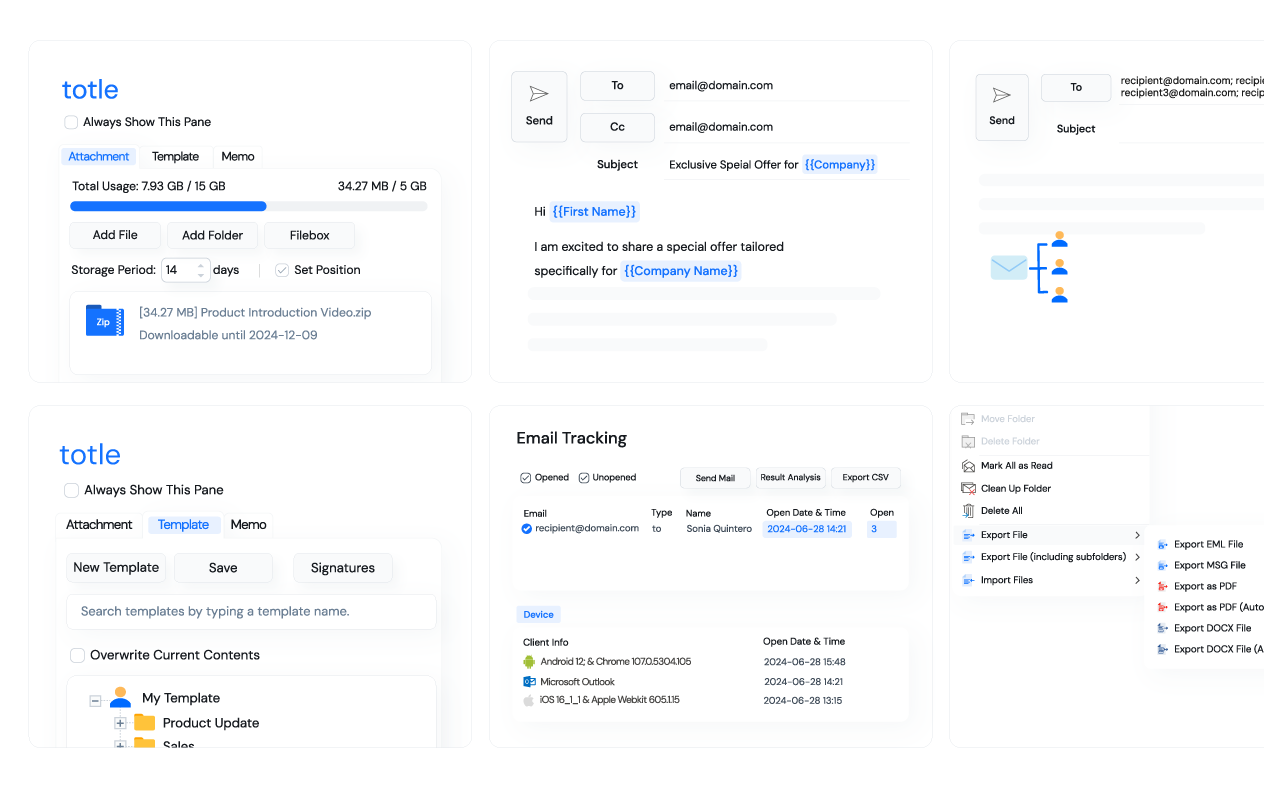The image size is (1264, 788).
Task: Click the Microsoft Outlook icon in Client Info
Action: click(529, 681)
